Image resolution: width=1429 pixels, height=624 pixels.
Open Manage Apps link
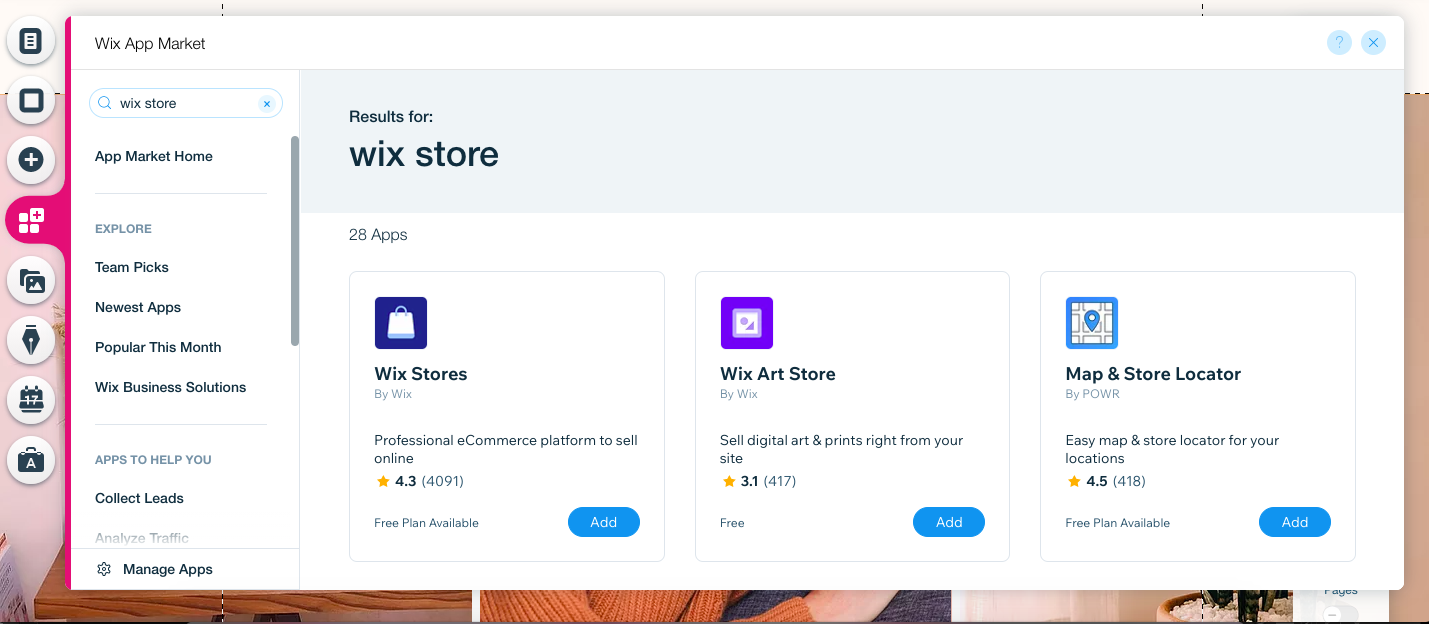(x=168, y=569)
